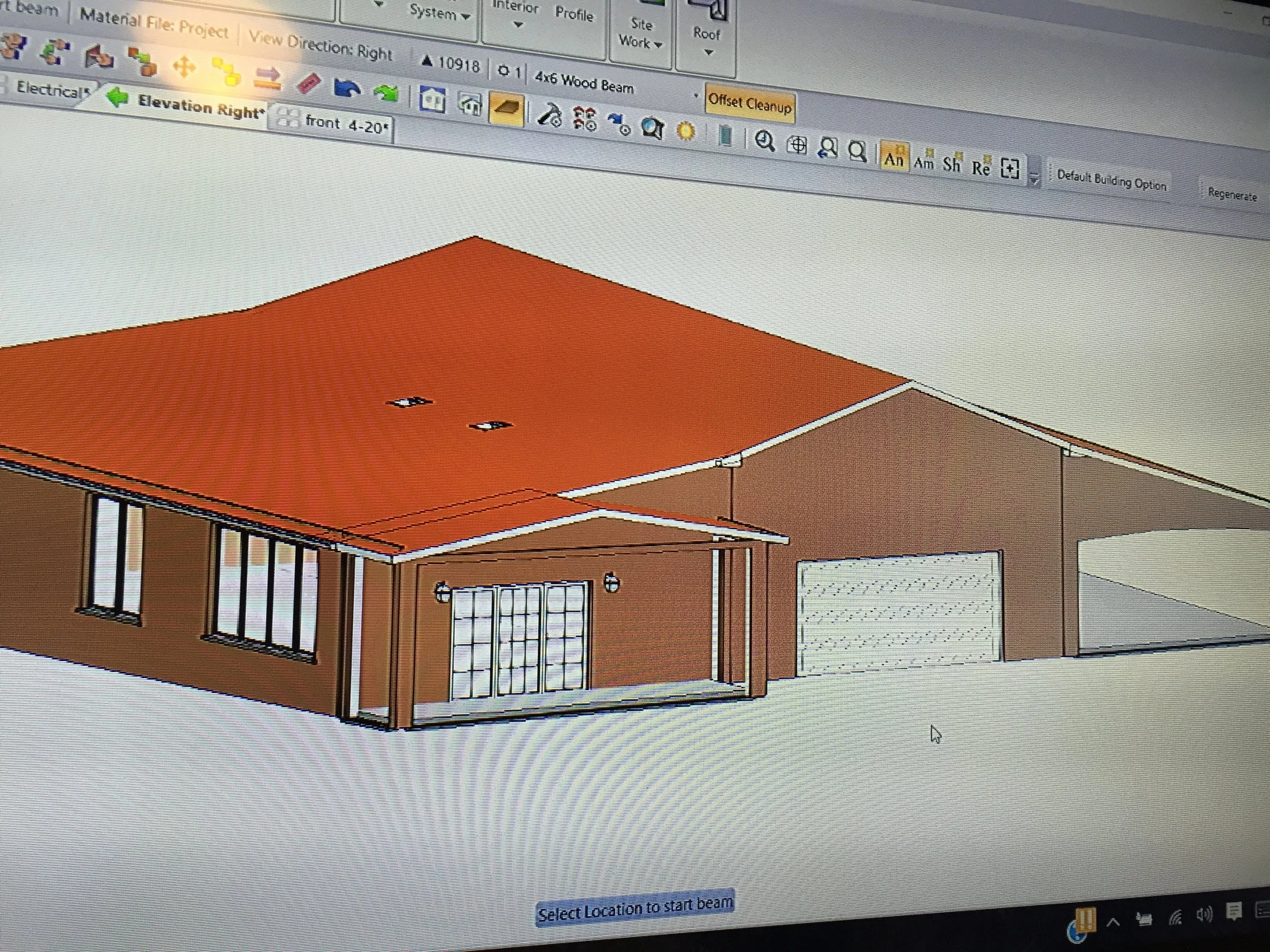The height and width of the screenshot is (952, 1270).
Task: Click the green redo arrow icon
Action: [385, 92]
